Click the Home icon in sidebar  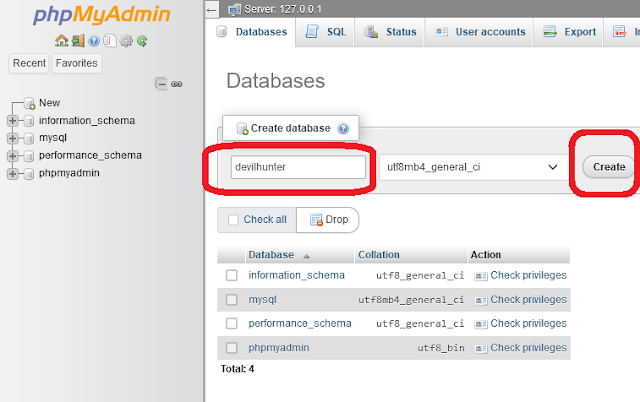[62, 41]
